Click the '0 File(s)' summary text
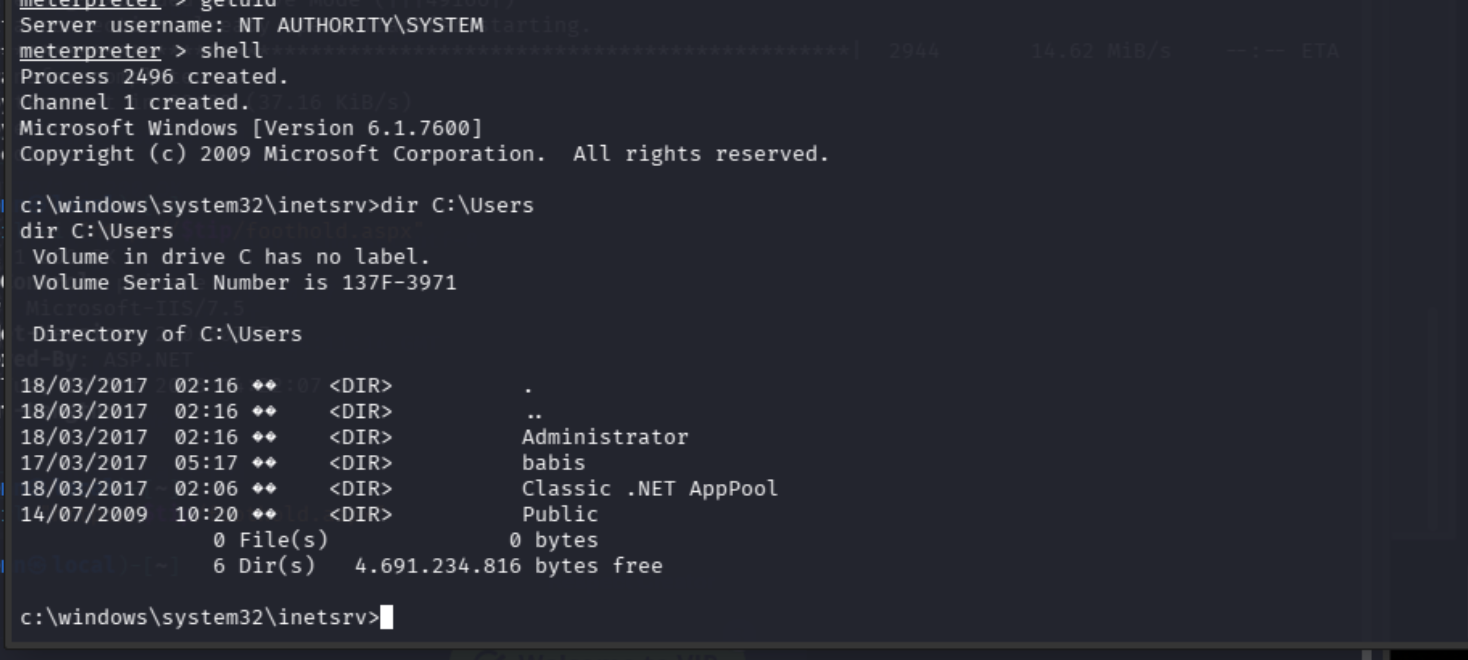Viewport: 1468px width, 660px height. pyautogui.click(x=270, y=540)
